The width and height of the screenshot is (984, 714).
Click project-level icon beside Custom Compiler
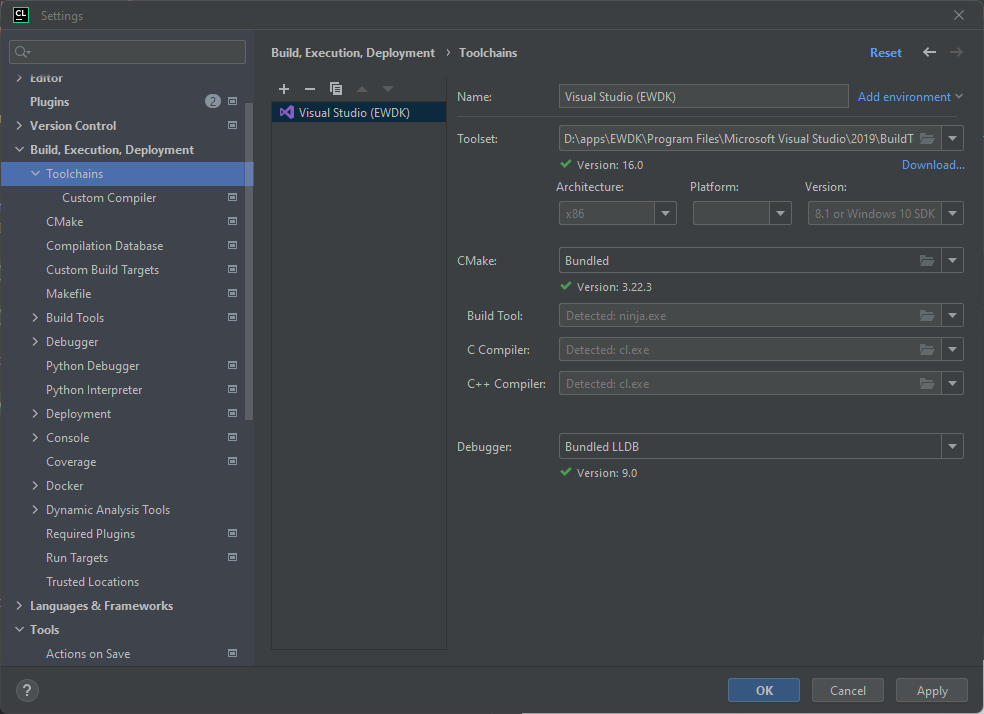232,197
